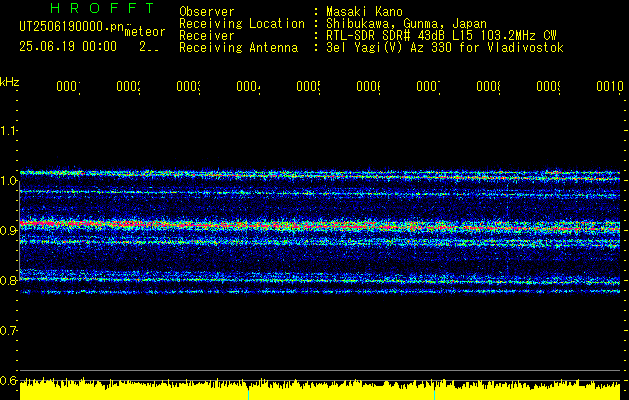Click the 1.1 kHz axis label
The image size is (629, 400).
[x=8, y=130]
